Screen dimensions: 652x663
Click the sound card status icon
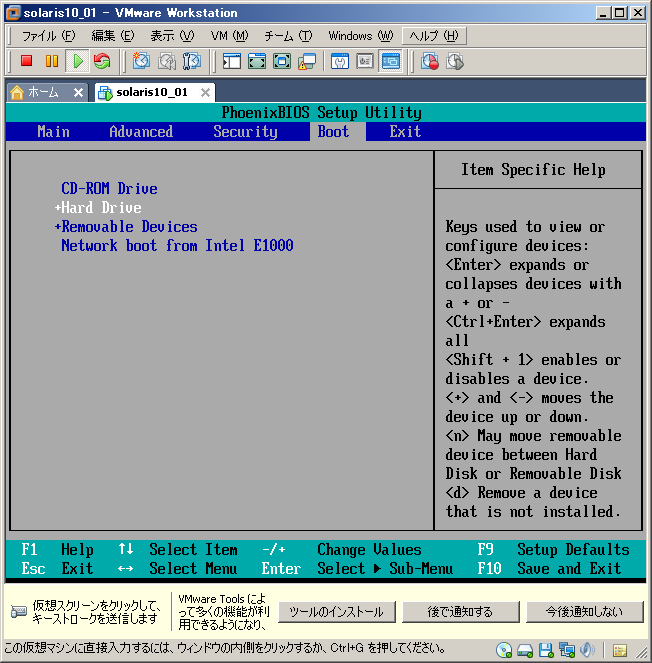pos(587,650)
